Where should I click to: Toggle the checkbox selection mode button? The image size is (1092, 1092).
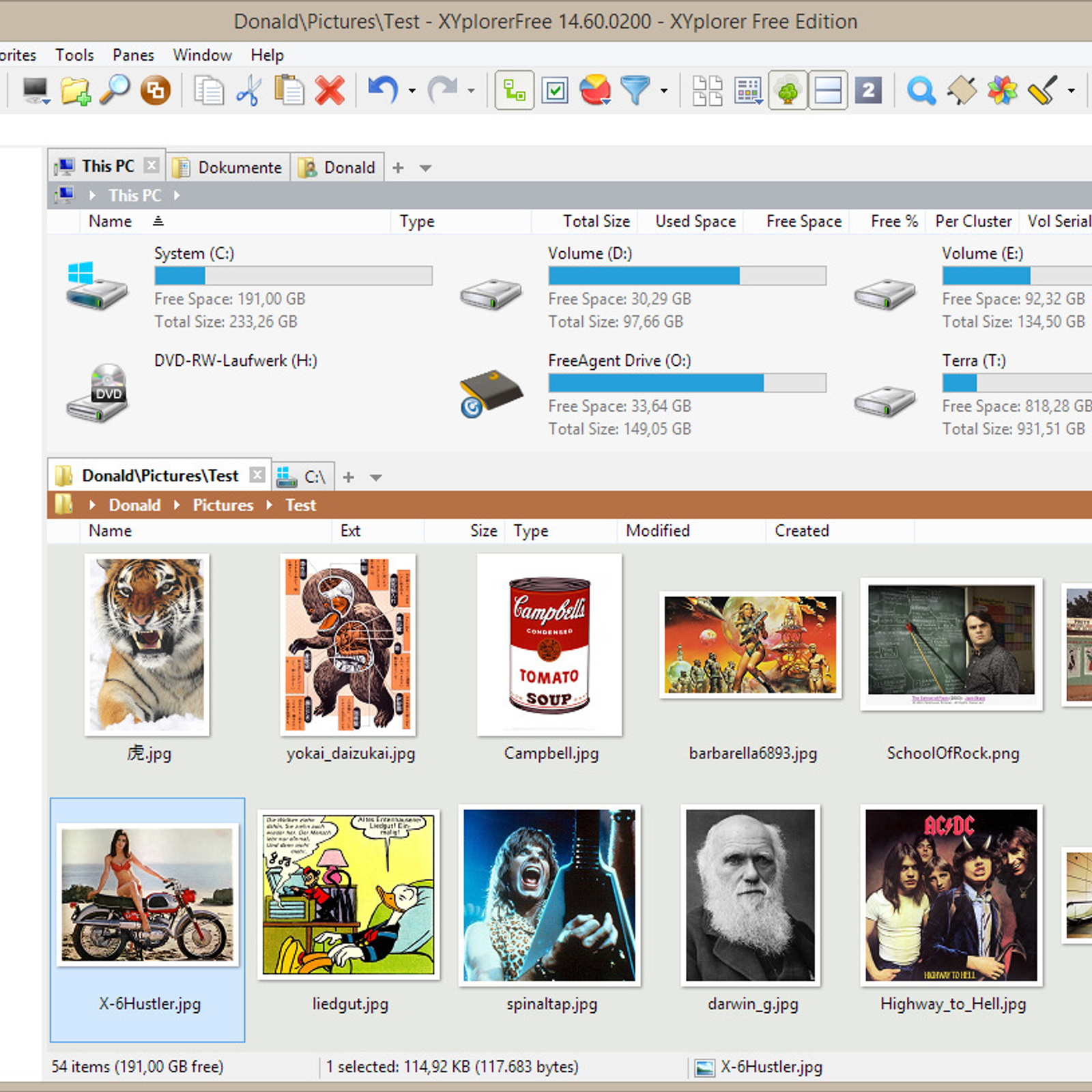coord(555,90)
